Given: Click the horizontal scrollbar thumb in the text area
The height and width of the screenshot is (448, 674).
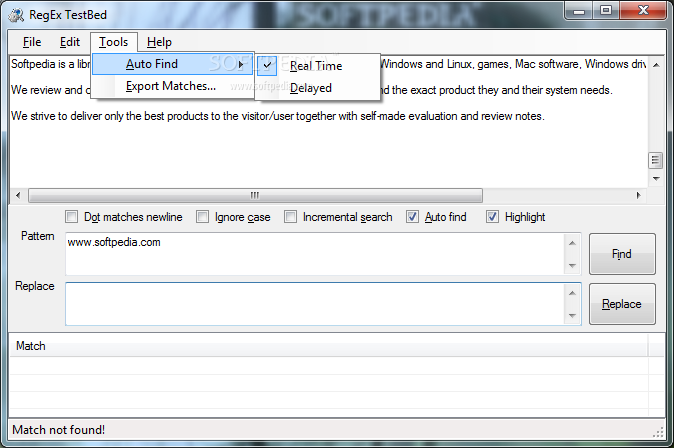Looking at the screenshot, I should (255, 195).
